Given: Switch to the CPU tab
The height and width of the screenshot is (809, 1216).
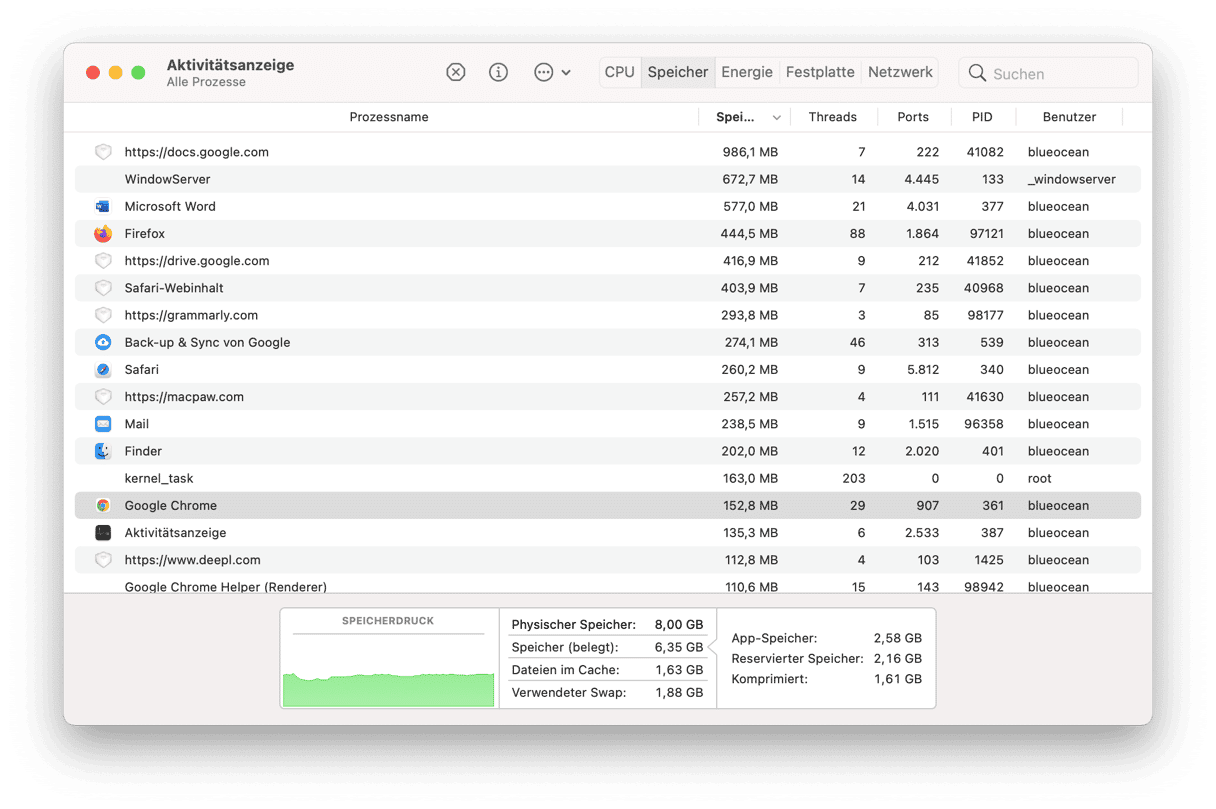Looking at the screenshot, I should tap(620, 72).
